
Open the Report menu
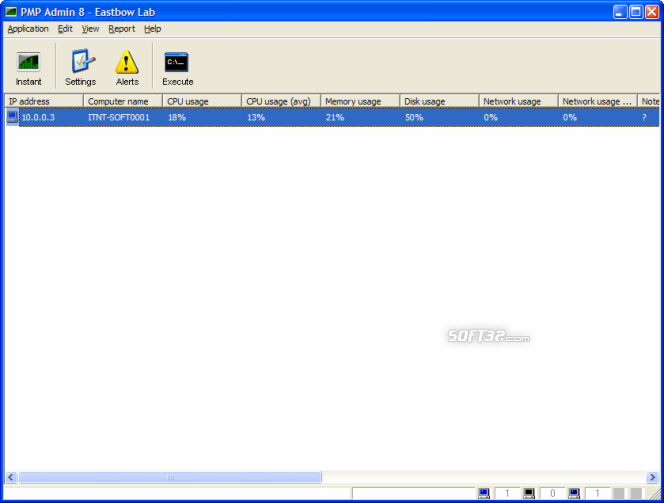tap(122, 29)
